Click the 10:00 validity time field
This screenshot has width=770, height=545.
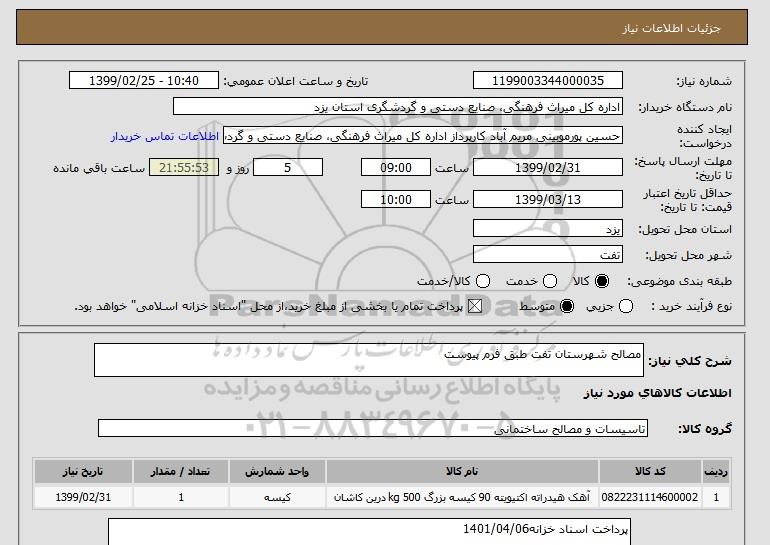pyautogui.click(x=396, y=199)
